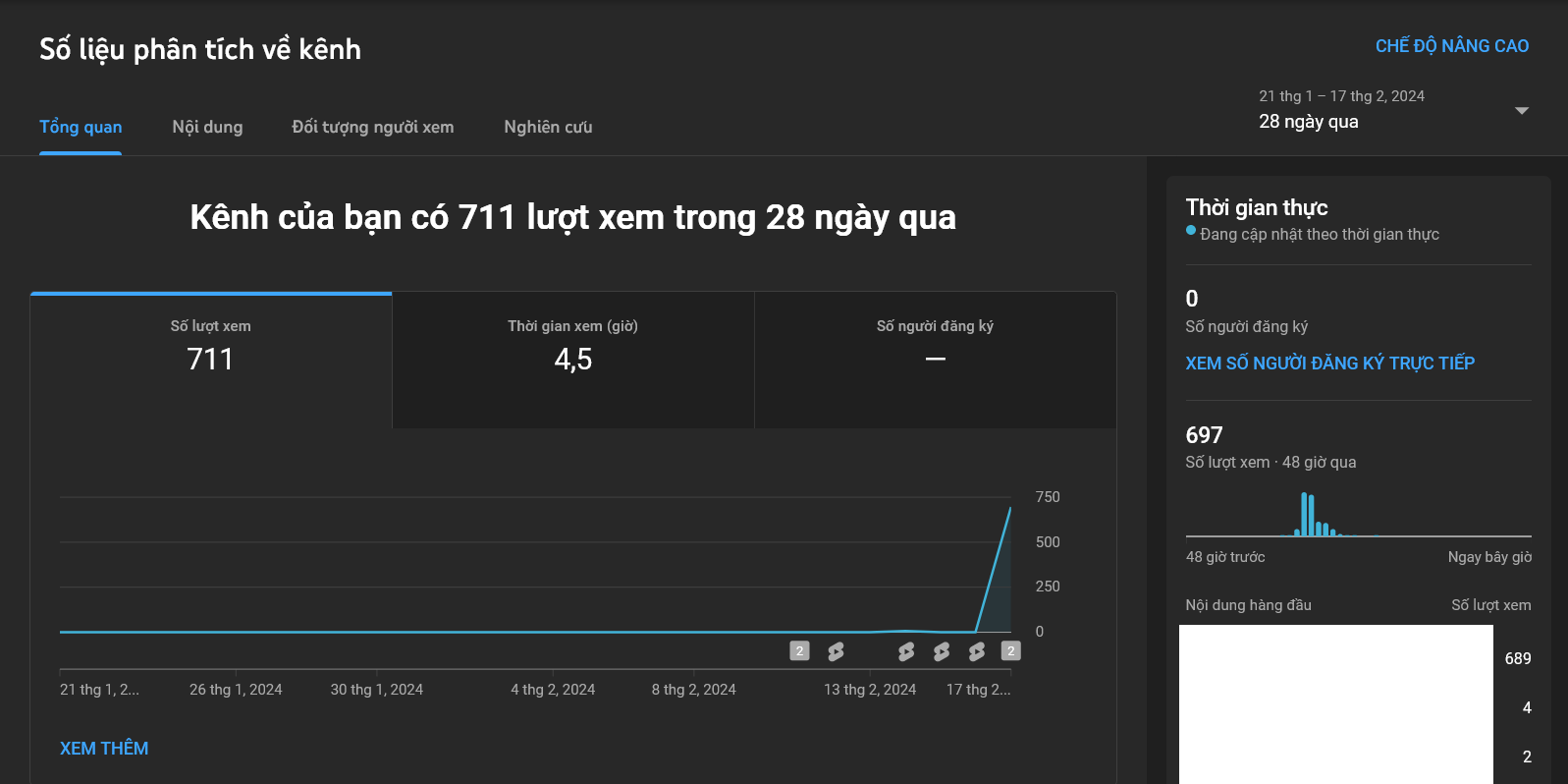Click the "30 thg 1, 2024" x-axis label
Image resolution: width=1568 pixels, height=784 pixels.
pyautogui.click(x=377, y=690)
